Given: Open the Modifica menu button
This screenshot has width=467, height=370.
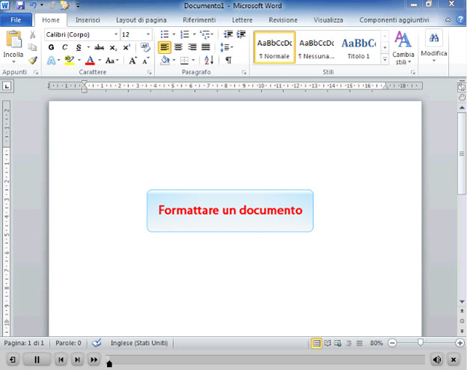Looking at the screenshot, I should pyautogui.click(x=434, y=46).
